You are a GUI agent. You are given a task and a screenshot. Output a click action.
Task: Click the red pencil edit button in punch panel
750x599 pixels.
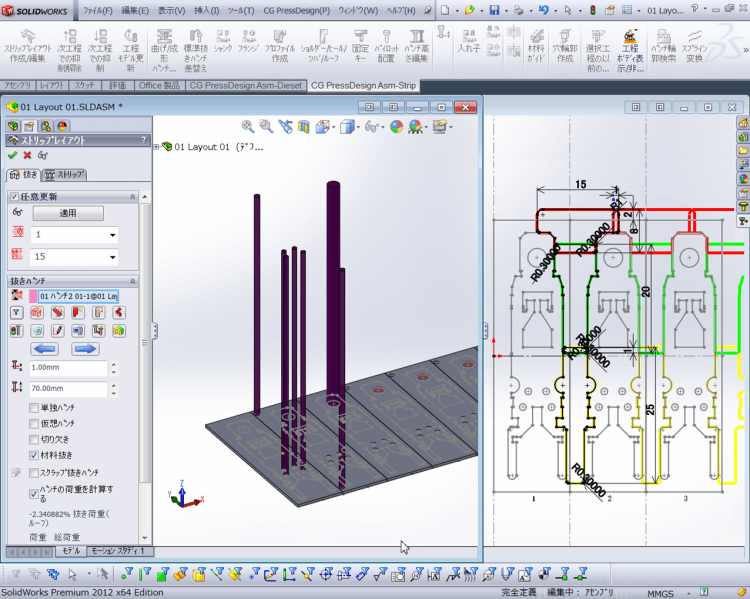coord(57,331)
